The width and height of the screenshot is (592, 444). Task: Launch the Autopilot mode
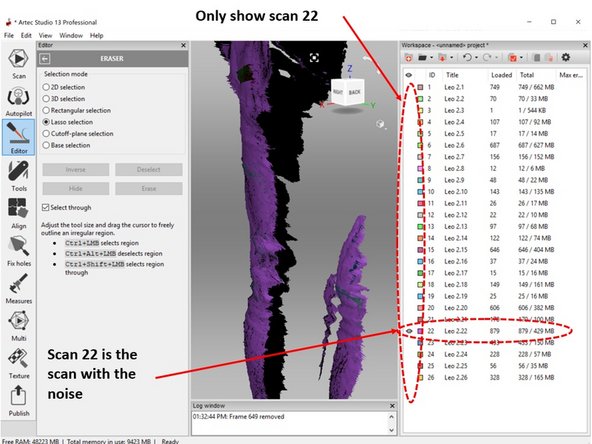[x=18, y=101]
